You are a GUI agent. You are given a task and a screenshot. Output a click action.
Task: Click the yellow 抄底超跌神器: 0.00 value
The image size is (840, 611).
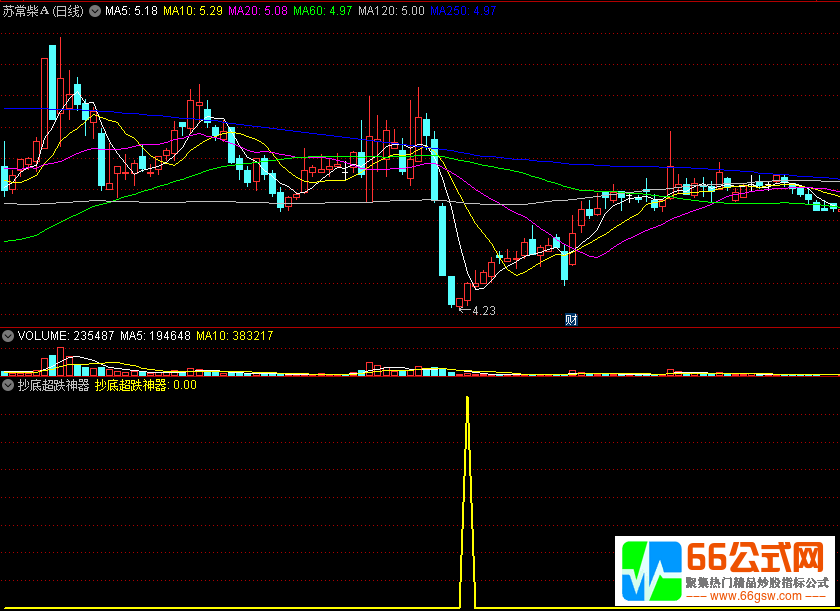pos(146,384)
